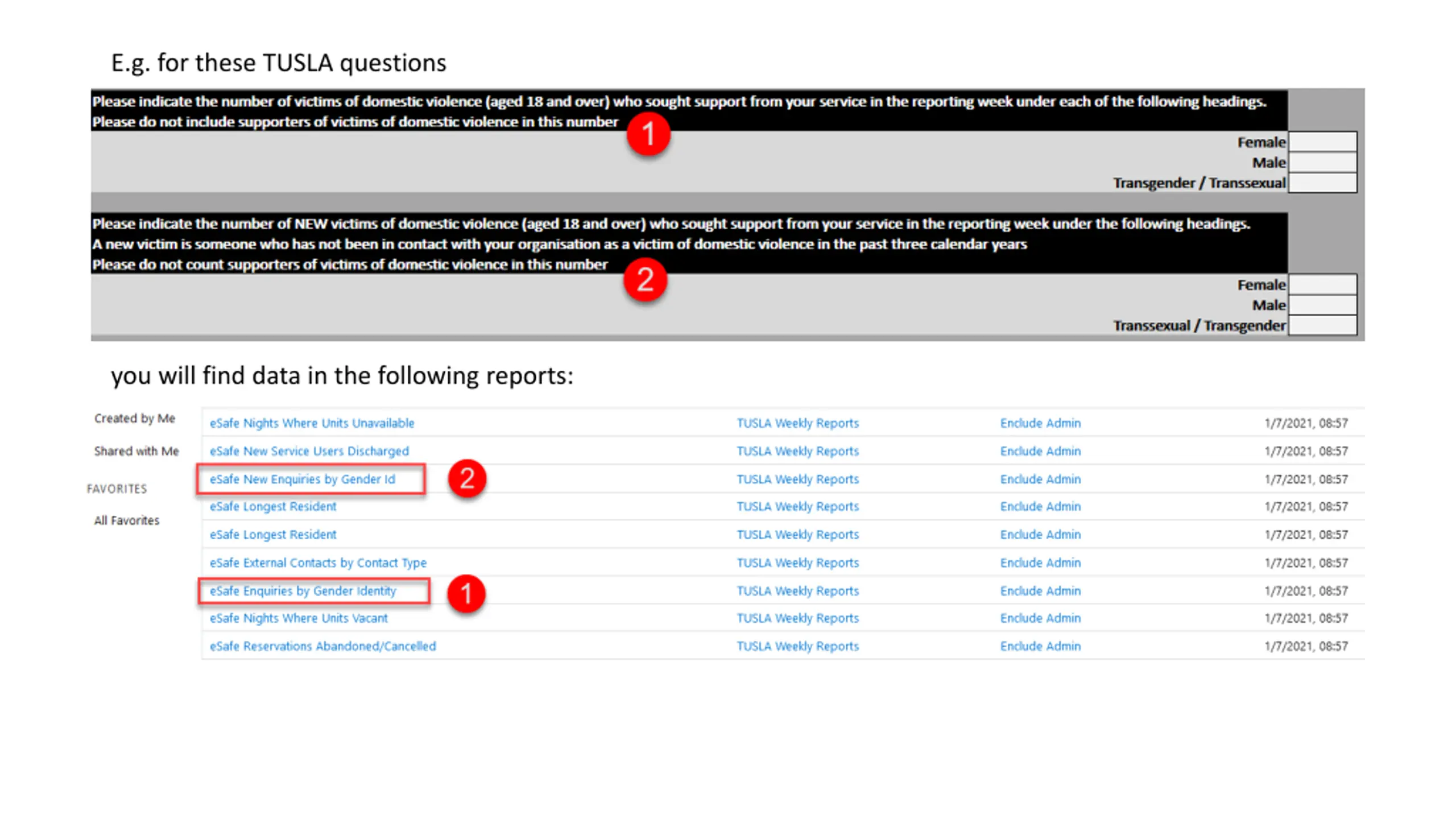
Task: Select All Favorites in sidebar
Action: click(126, 520)
